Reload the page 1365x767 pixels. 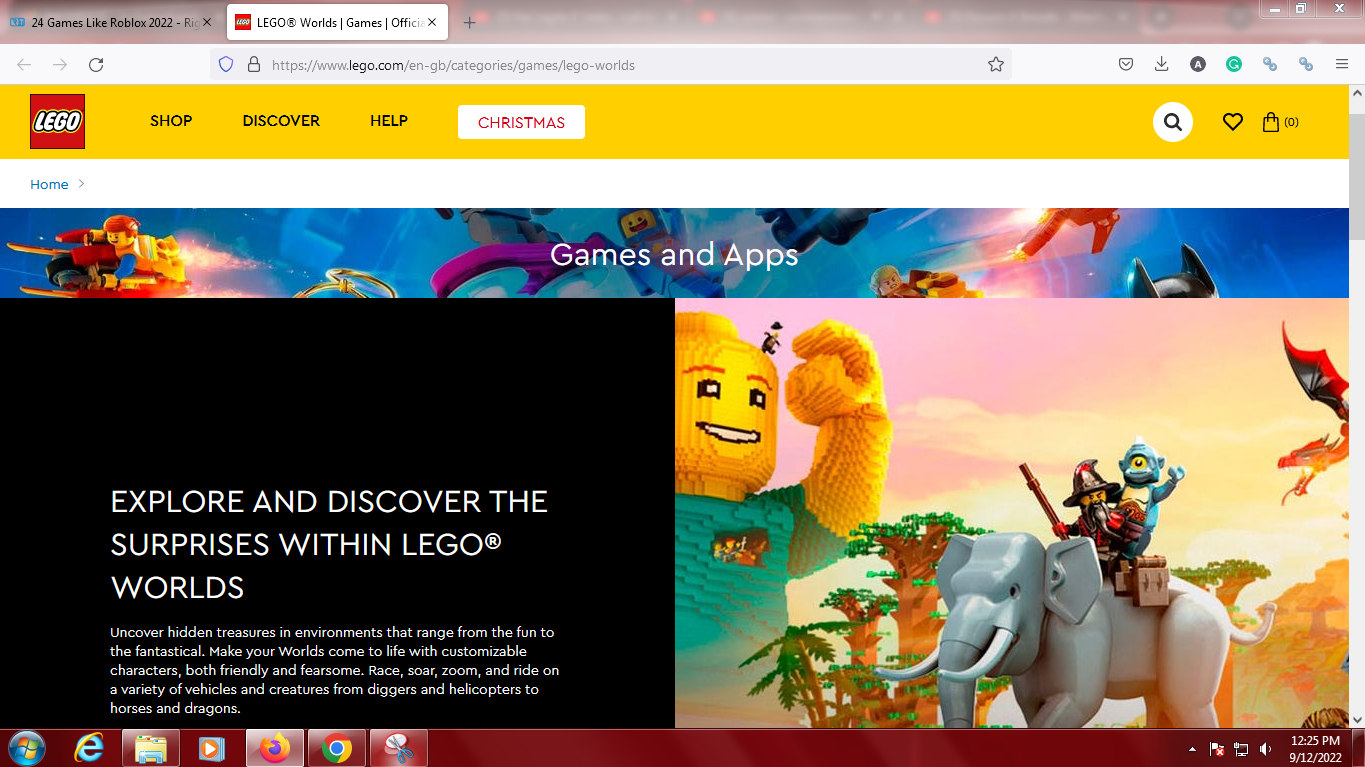(x=96, y=65)
